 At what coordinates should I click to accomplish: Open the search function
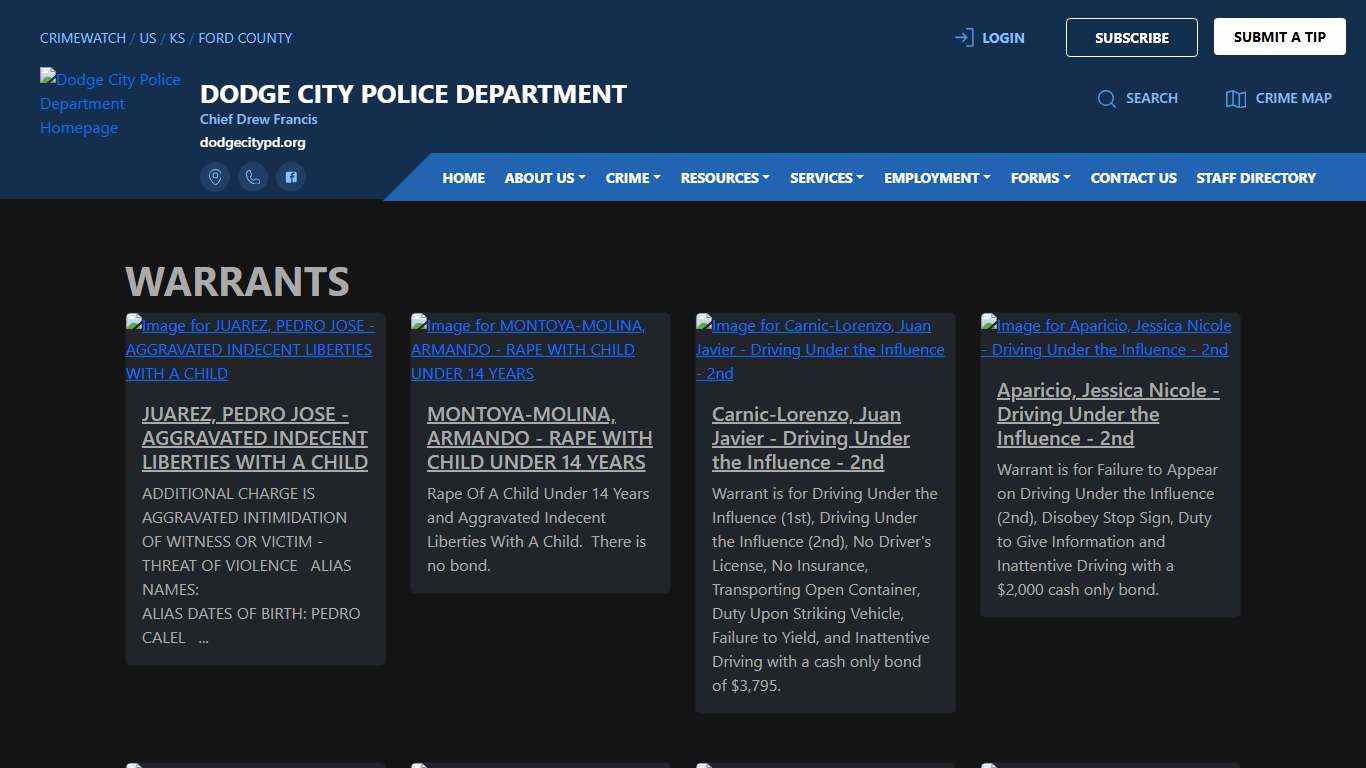click(1138, 98)
